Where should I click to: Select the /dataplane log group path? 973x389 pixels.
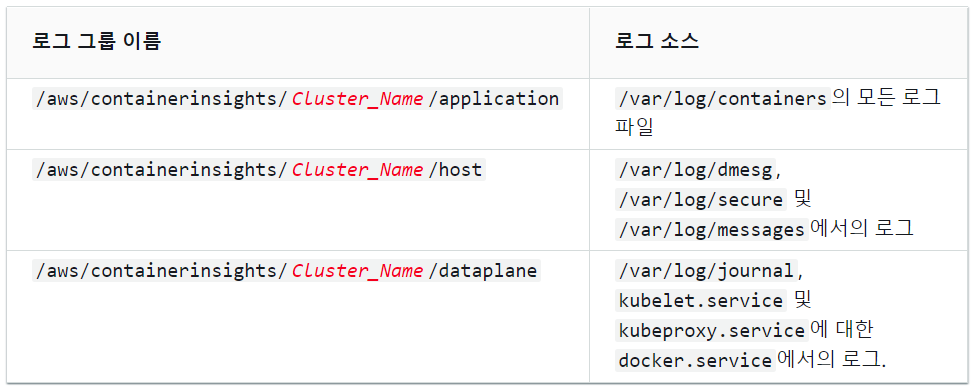286,271
